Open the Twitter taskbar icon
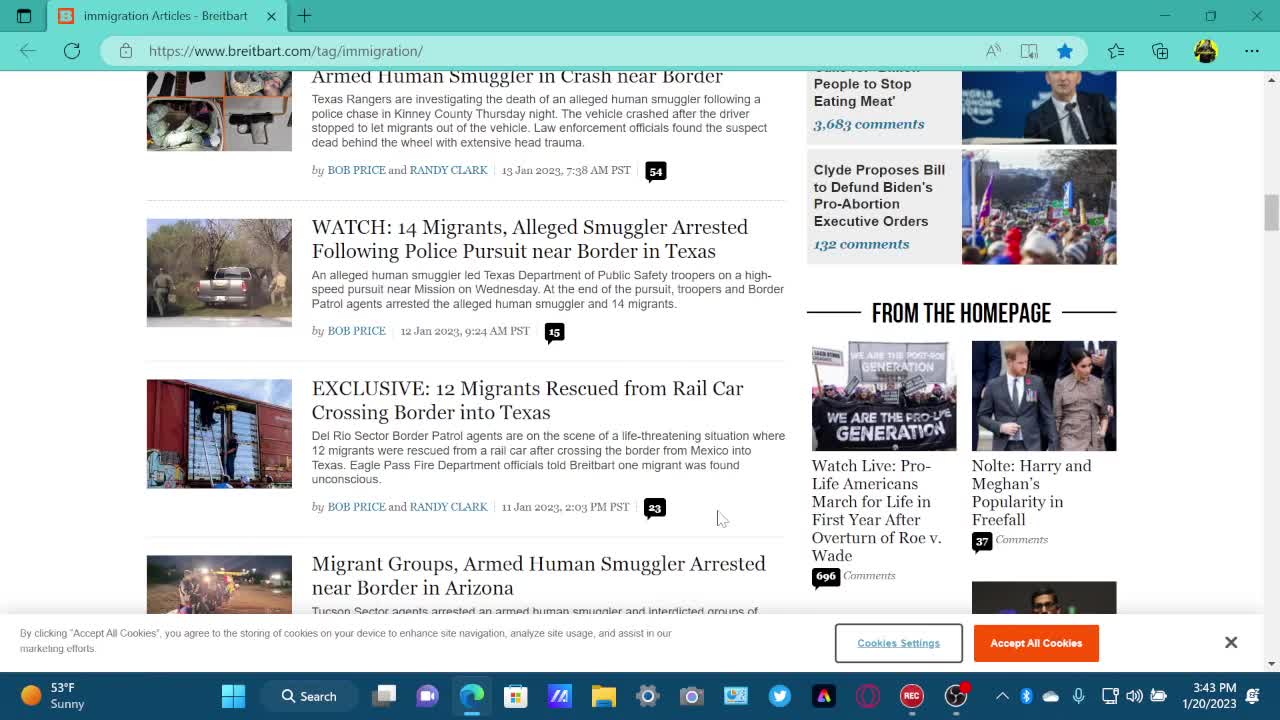 click(780, 696)
